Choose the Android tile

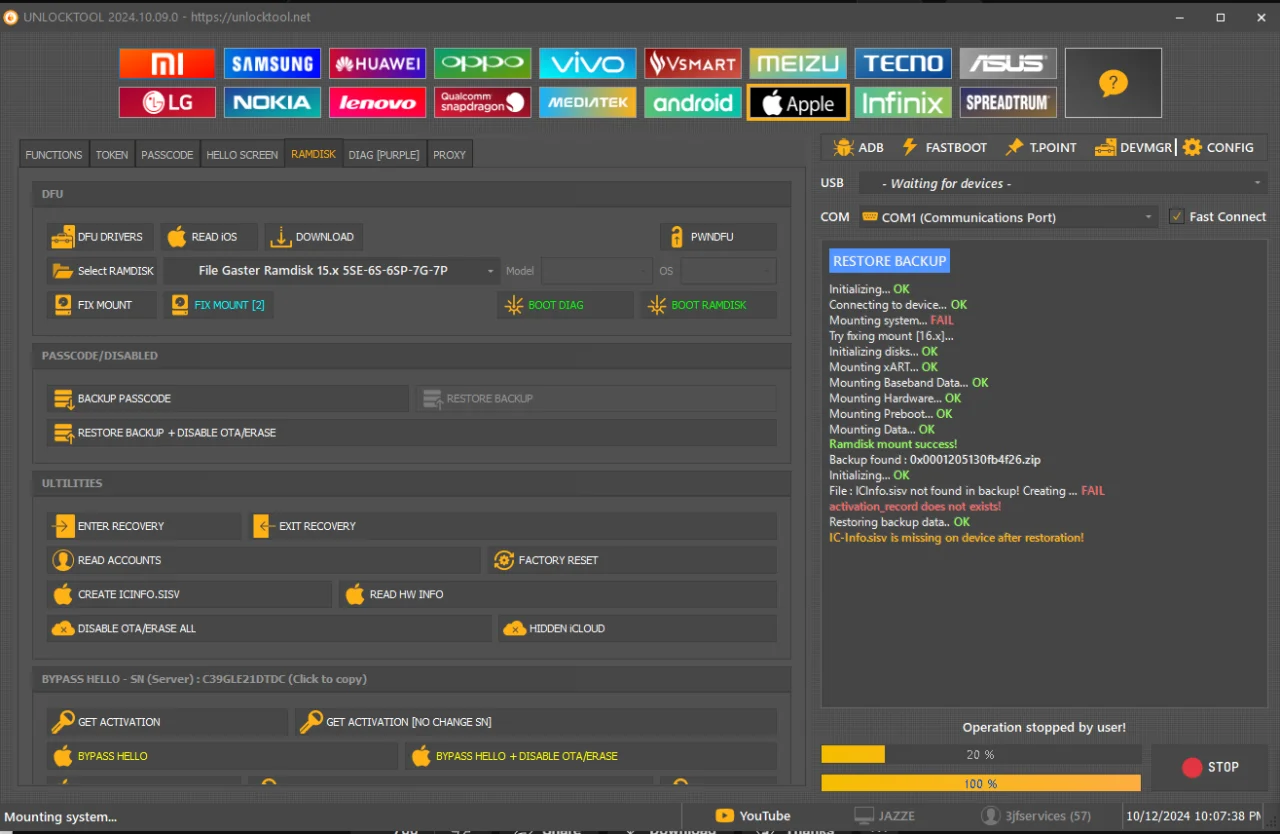693,102
